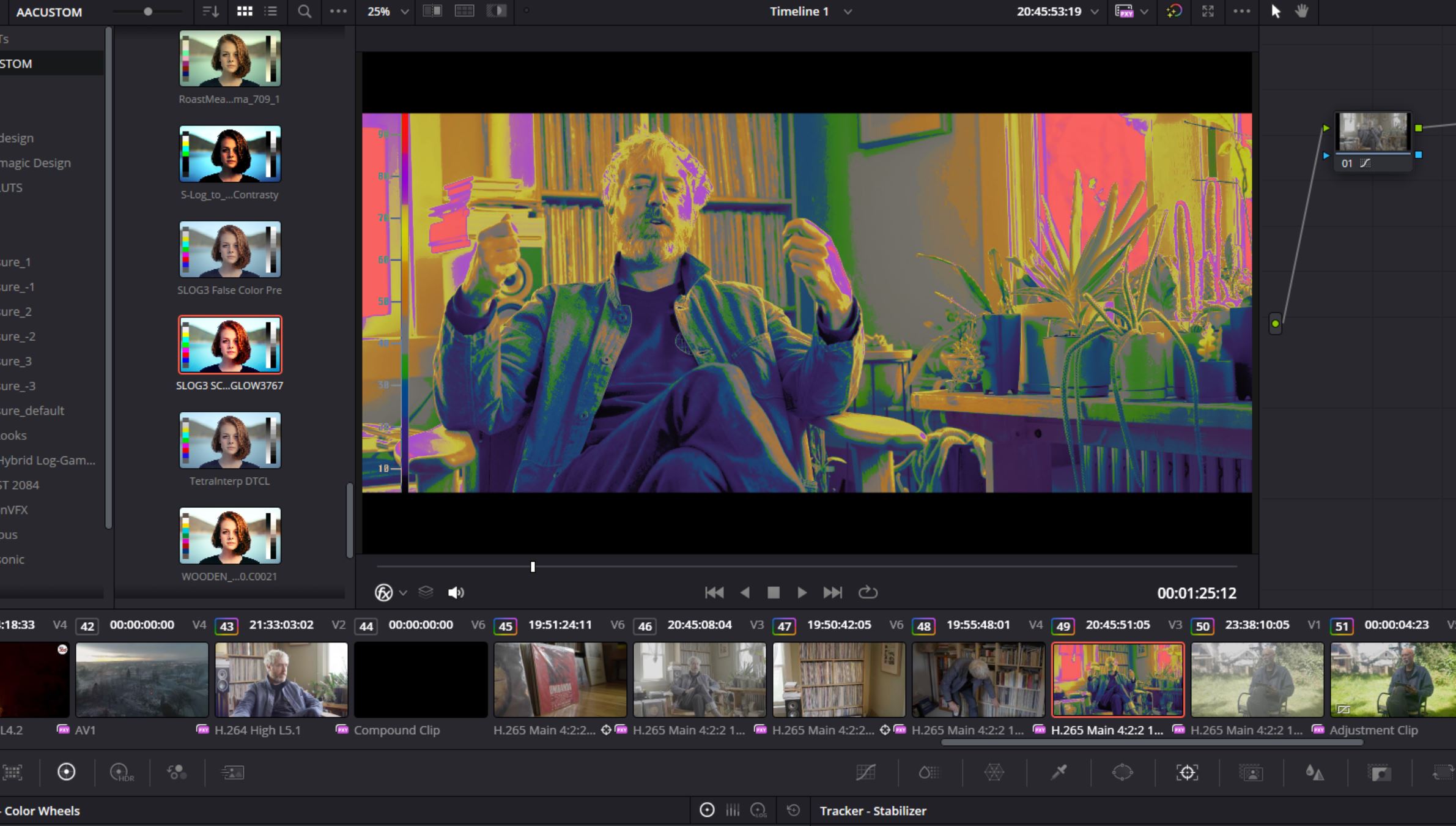The width and height of the screenshot is (1456, 826).
Task: Select the WOODEN_...0.C0021 LUT thumbnail
Action: (230, 535)
